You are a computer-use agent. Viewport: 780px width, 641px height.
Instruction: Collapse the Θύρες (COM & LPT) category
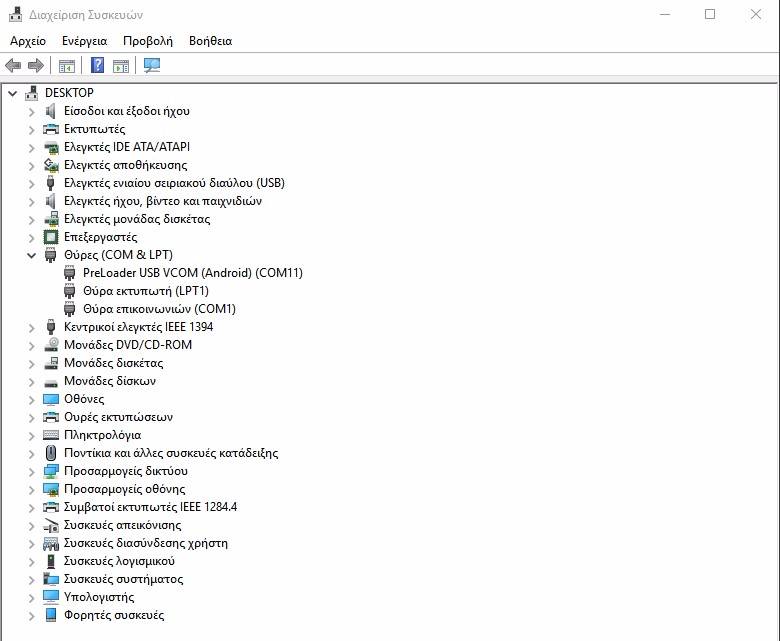point(31,255)
